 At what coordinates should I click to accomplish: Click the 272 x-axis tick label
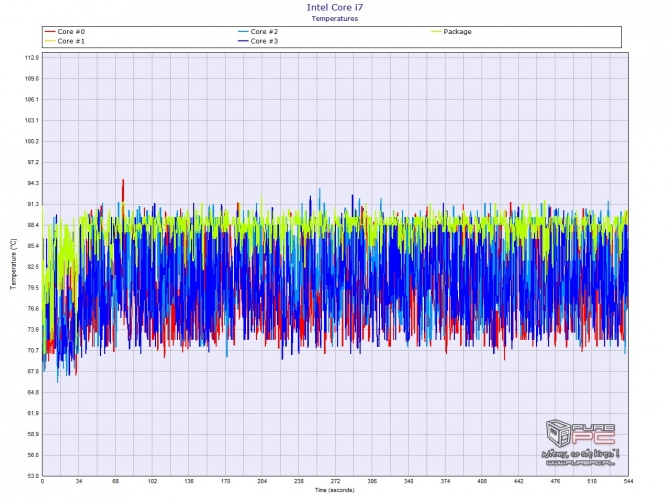coord(335,481)
